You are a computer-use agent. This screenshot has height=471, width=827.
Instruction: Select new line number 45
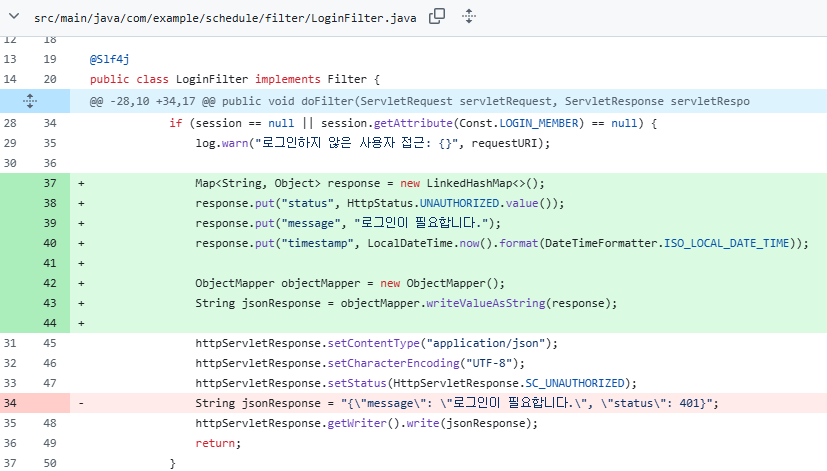coord(50,343)
